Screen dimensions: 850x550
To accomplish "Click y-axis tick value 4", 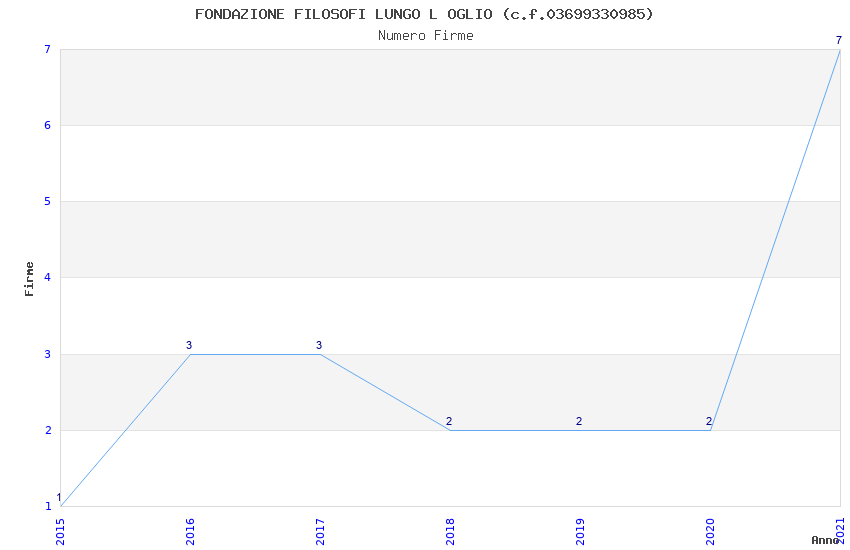I will (x=48, y=277).
